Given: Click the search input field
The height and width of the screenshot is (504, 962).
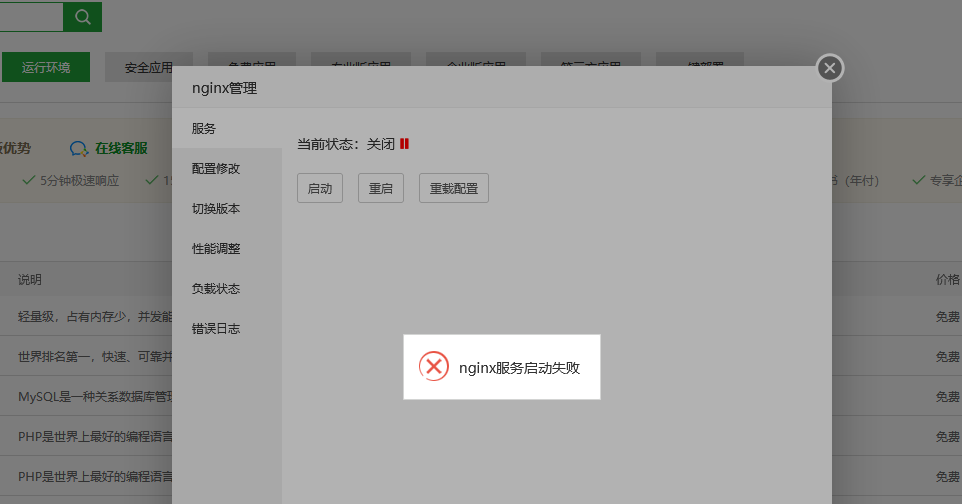Looking at the screenshot, I should coord(31,17).
